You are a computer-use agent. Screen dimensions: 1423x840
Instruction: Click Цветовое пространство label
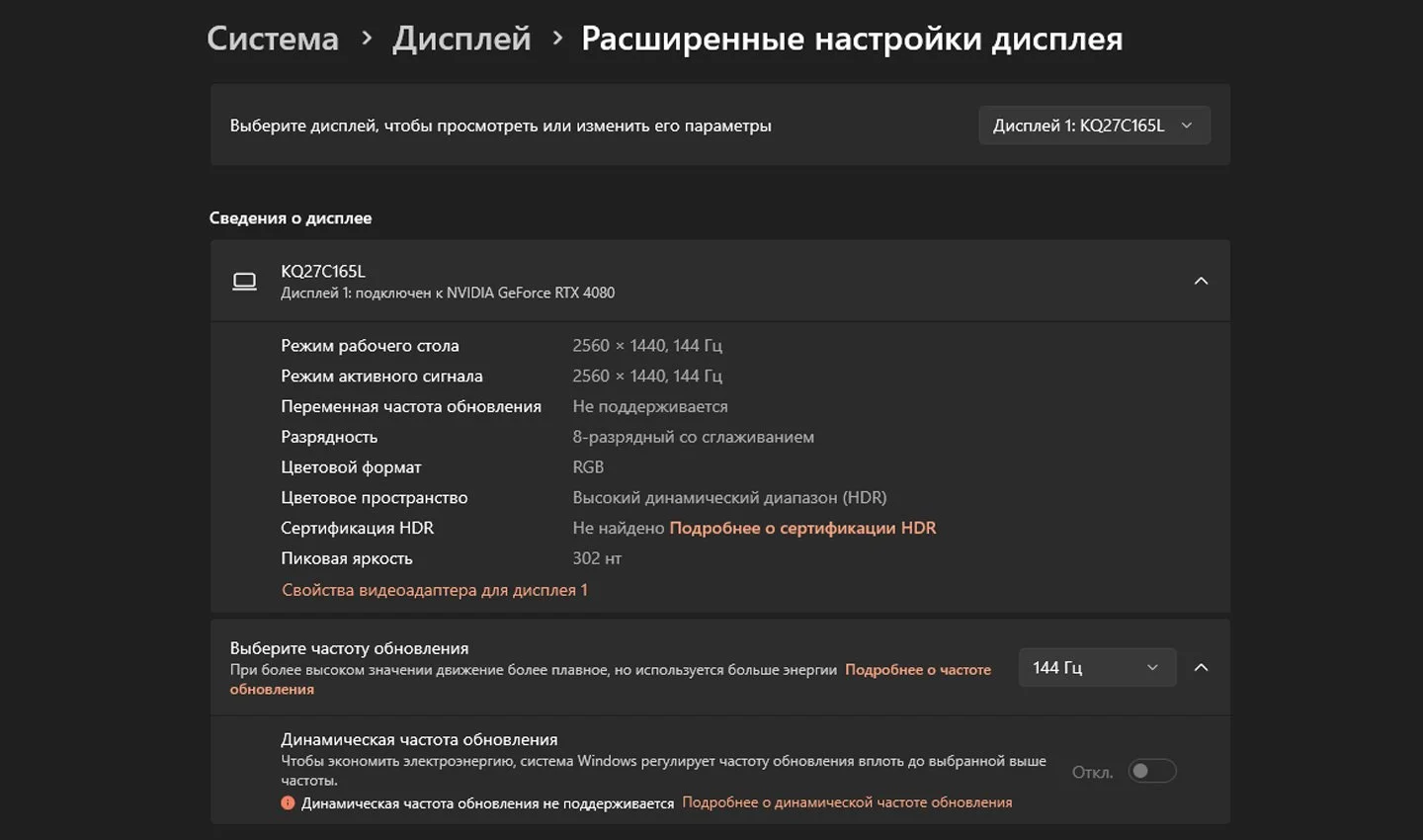pos(375,497)
